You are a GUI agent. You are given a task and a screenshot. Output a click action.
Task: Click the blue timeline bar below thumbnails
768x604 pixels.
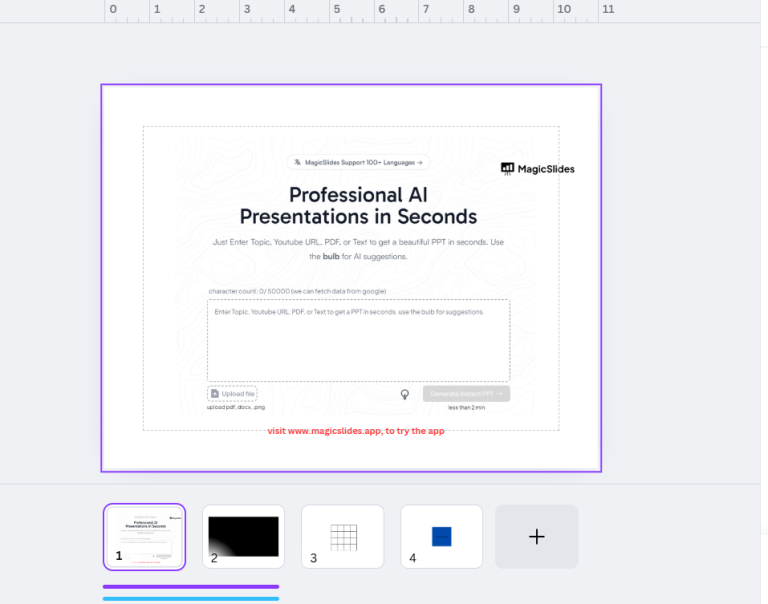(x=191, y=599)
